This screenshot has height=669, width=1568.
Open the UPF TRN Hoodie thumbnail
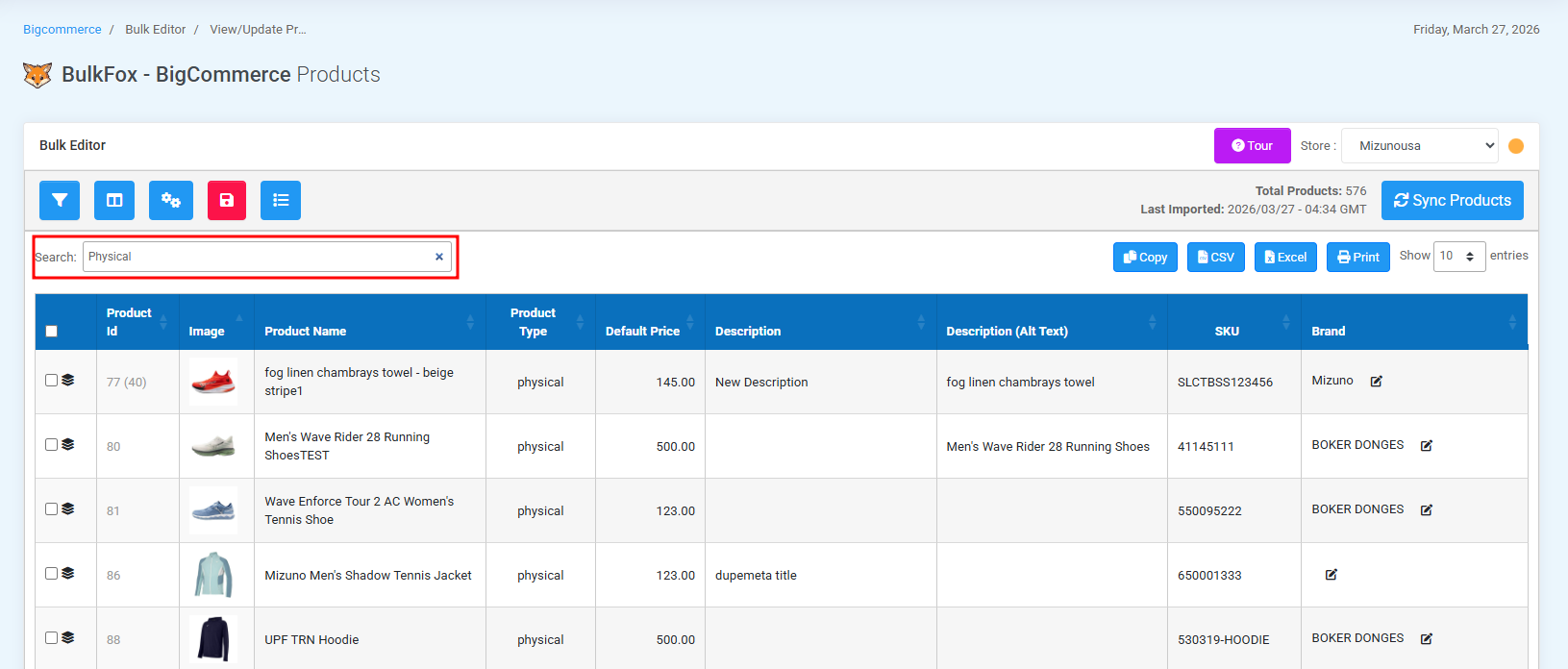[213, 639]
